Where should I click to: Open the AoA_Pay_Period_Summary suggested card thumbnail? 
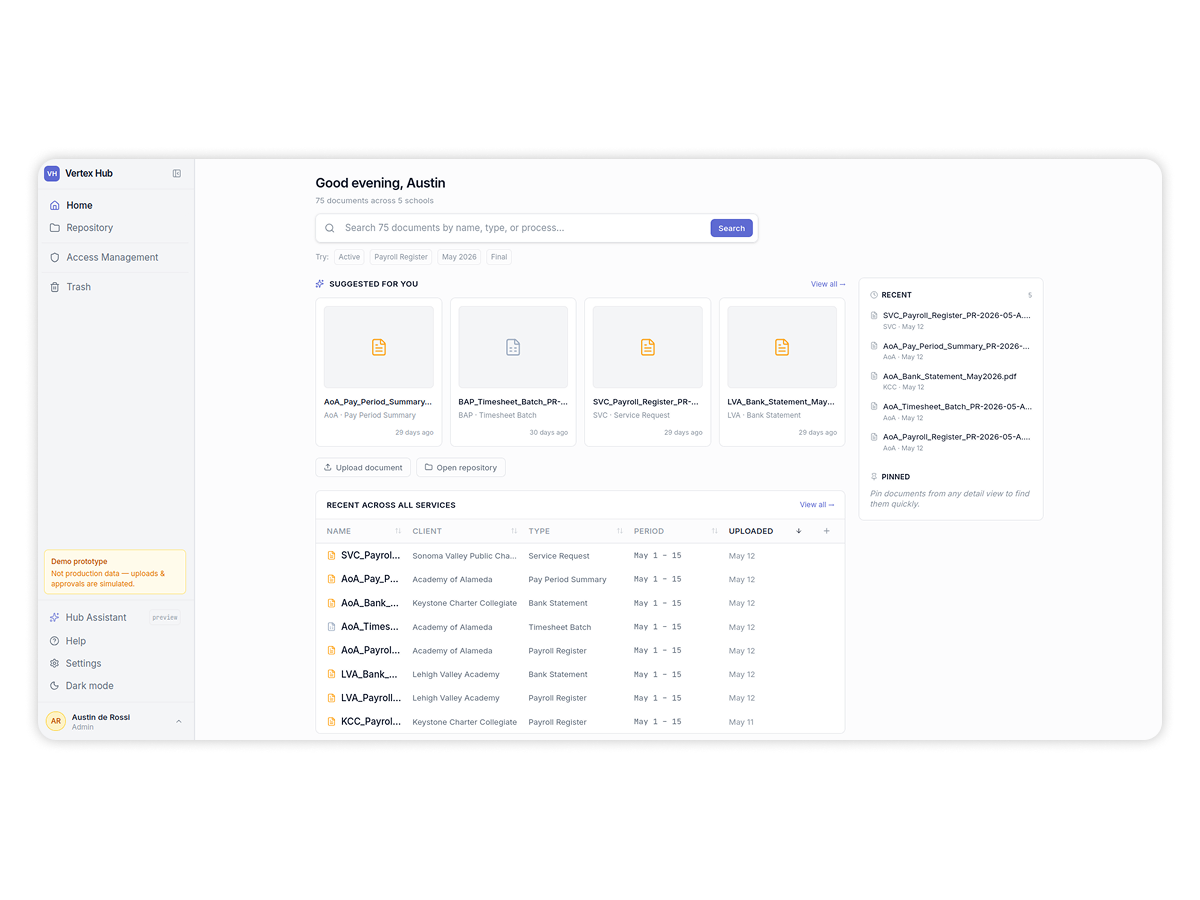(379, 347)
